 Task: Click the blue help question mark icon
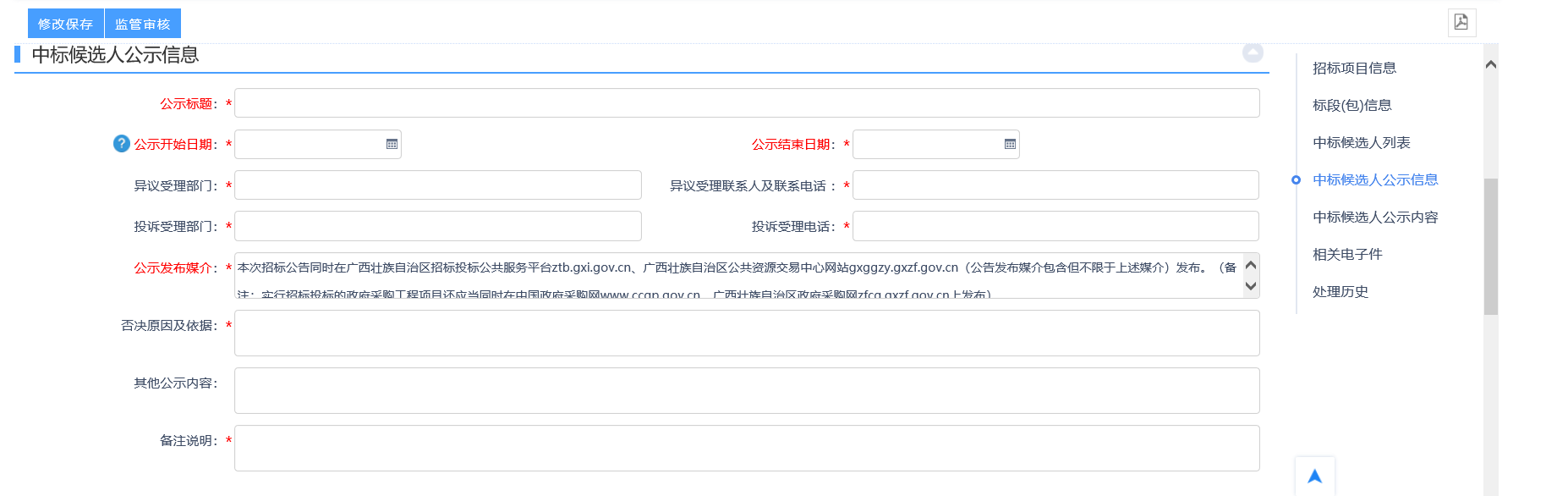122,144
